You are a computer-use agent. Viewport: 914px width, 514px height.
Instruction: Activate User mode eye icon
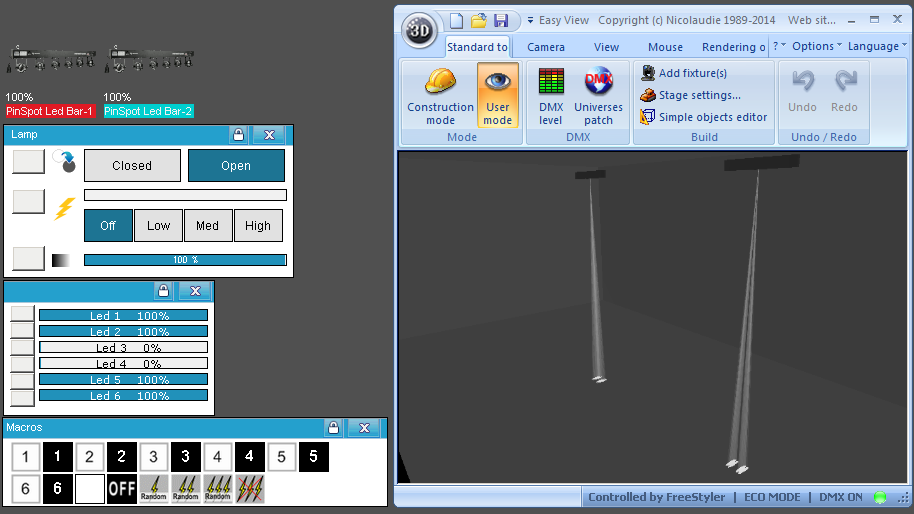498,96
